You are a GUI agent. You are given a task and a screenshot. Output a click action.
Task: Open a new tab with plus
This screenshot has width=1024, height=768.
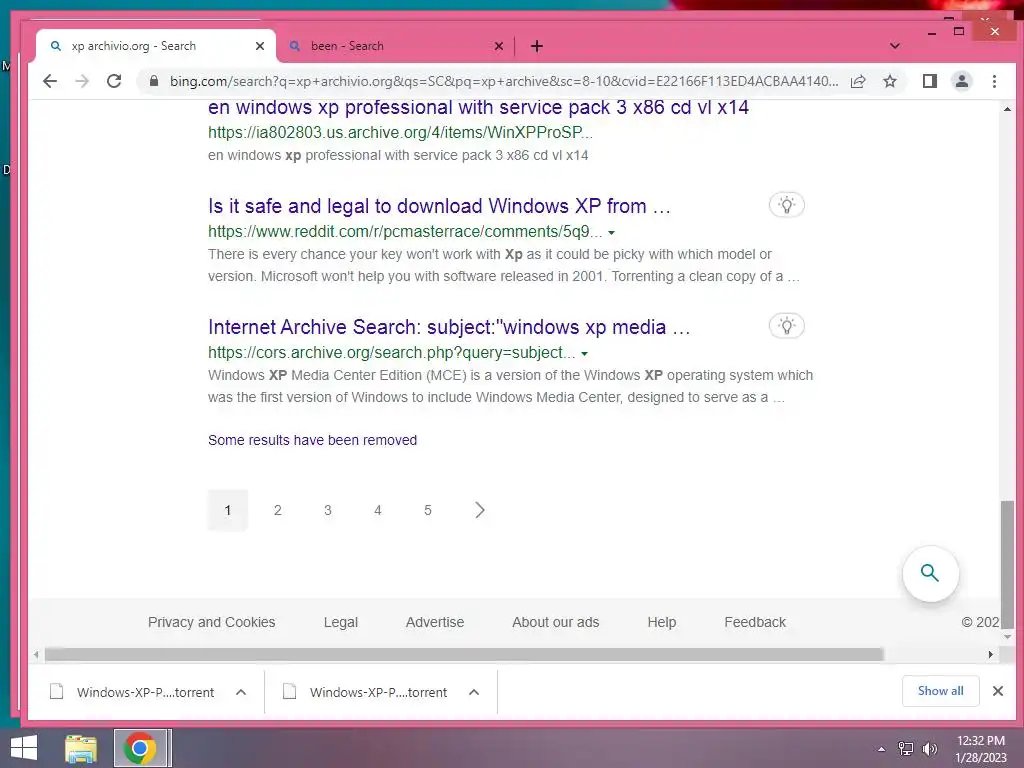tap(537, 46)
